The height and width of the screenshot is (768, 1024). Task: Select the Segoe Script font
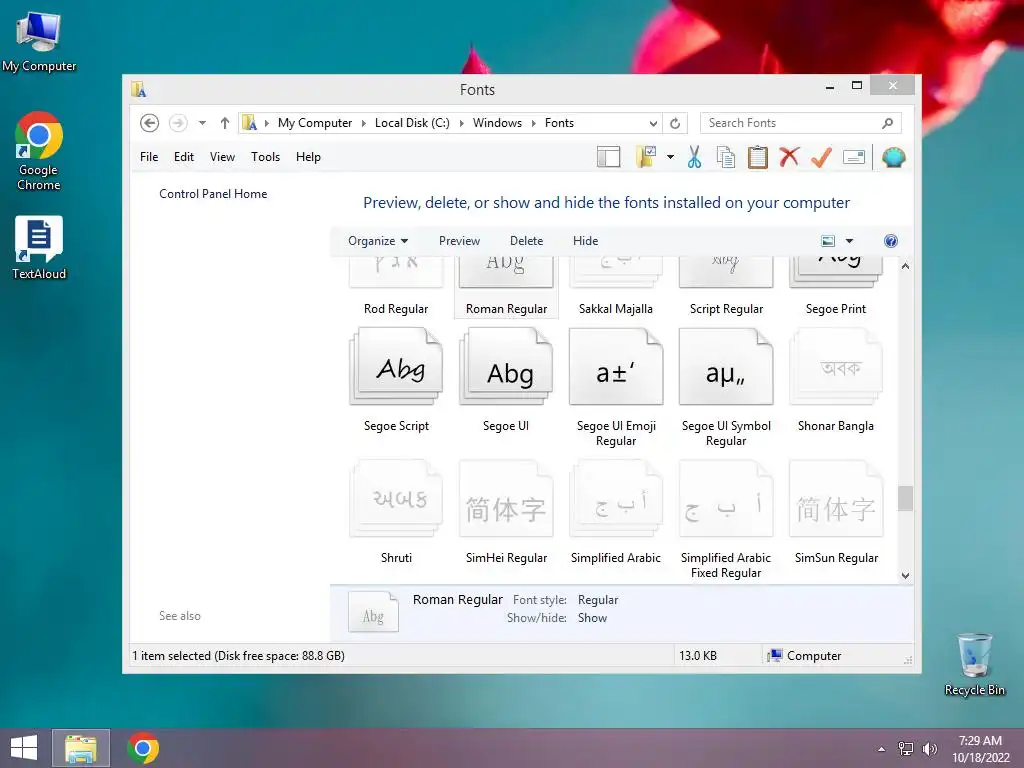point(396,380)
